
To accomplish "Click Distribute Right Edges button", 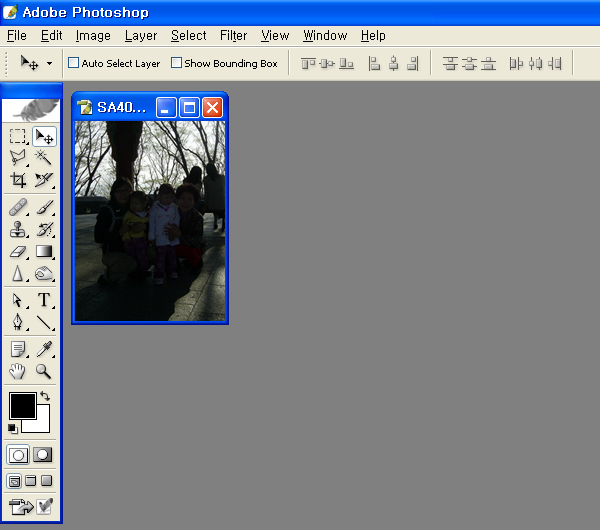I will 554,63.
